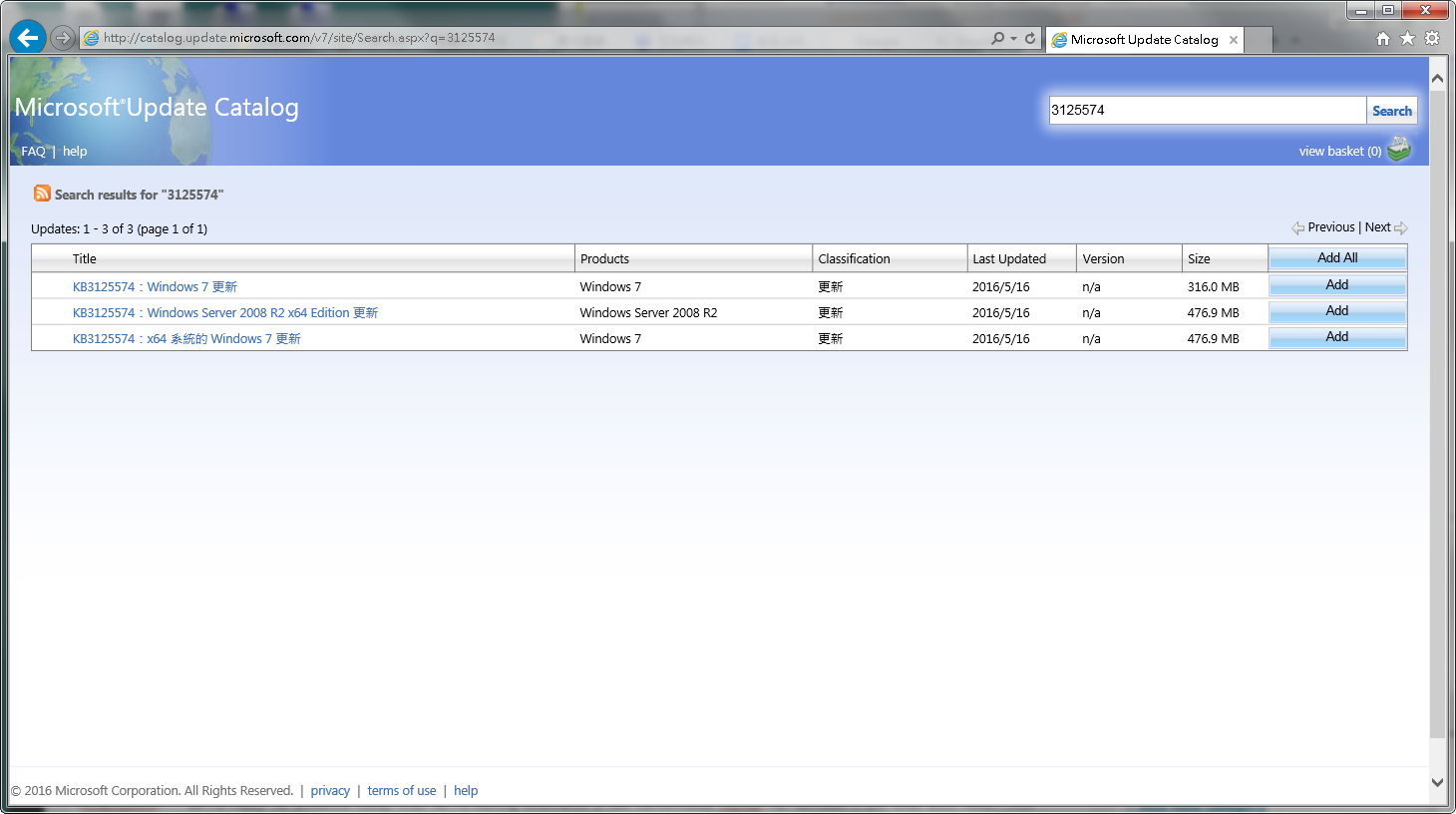Click the RSS feed icon for search results
The height and width of the screenshot is (814, 1456).
[42, 194]
